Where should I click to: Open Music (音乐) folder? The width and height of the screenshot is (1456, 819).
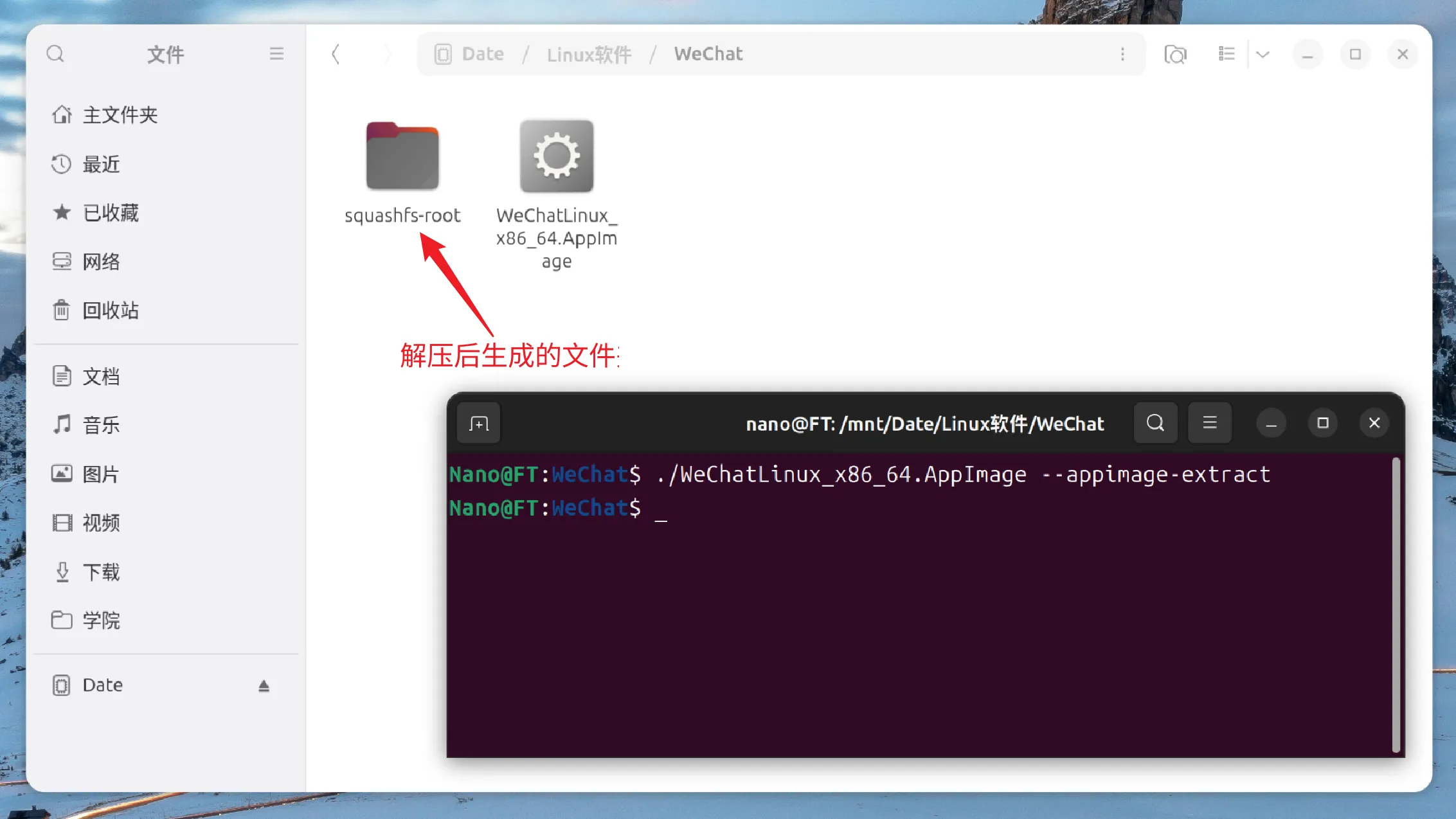(x=166, y=425)
